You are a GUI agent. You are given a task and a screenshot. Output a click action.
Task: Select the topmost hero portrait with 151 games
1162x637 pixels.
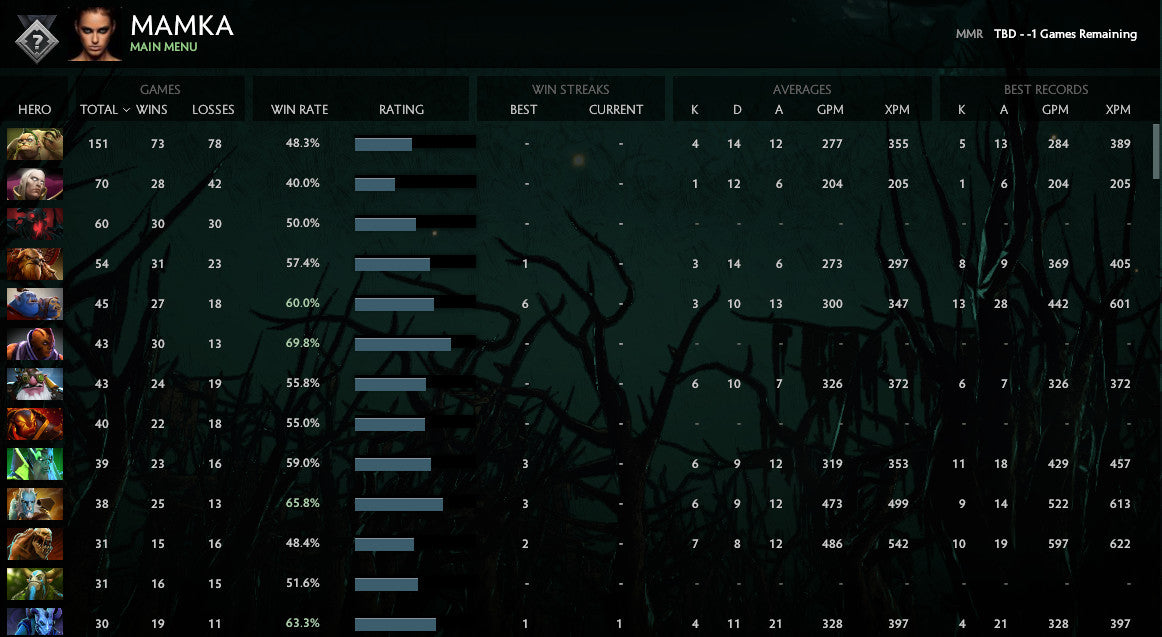[x=35, y=143]
